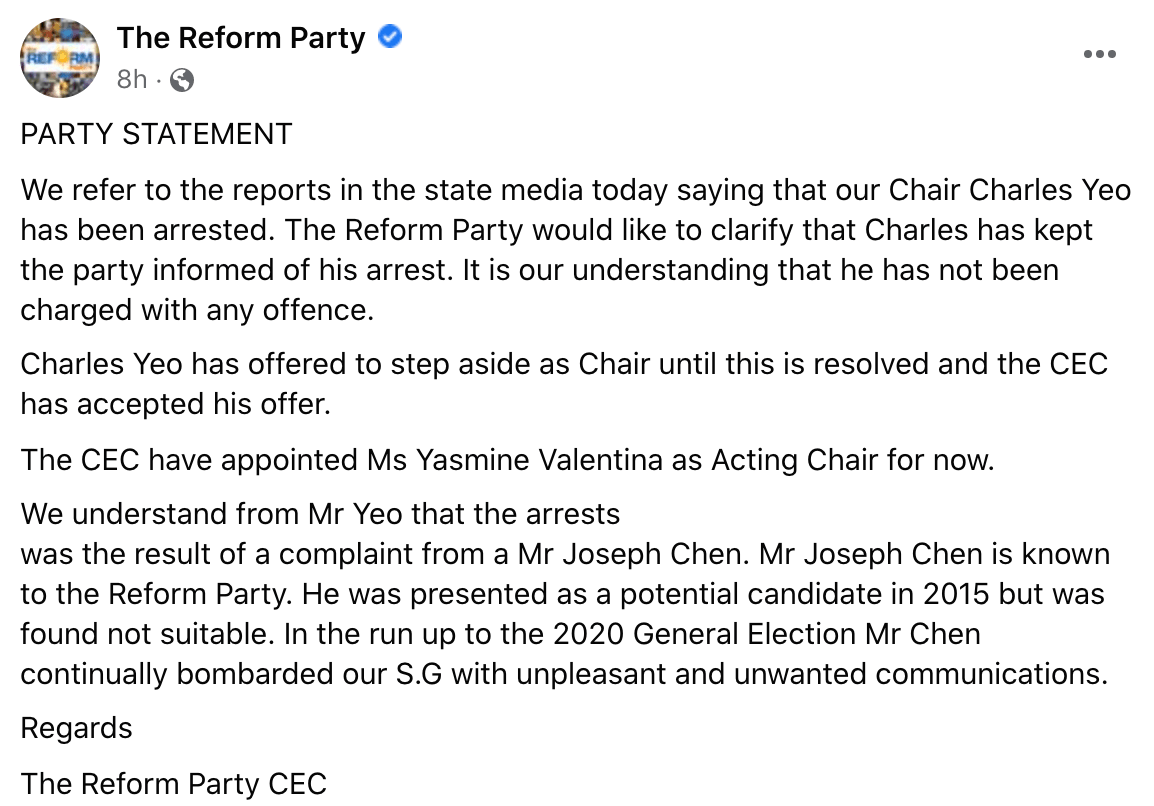Click the line "We understand from Mr Yeo"
Image resolution: width=1154 pixels, height=806 pixels.
click(x=320, y=514)
